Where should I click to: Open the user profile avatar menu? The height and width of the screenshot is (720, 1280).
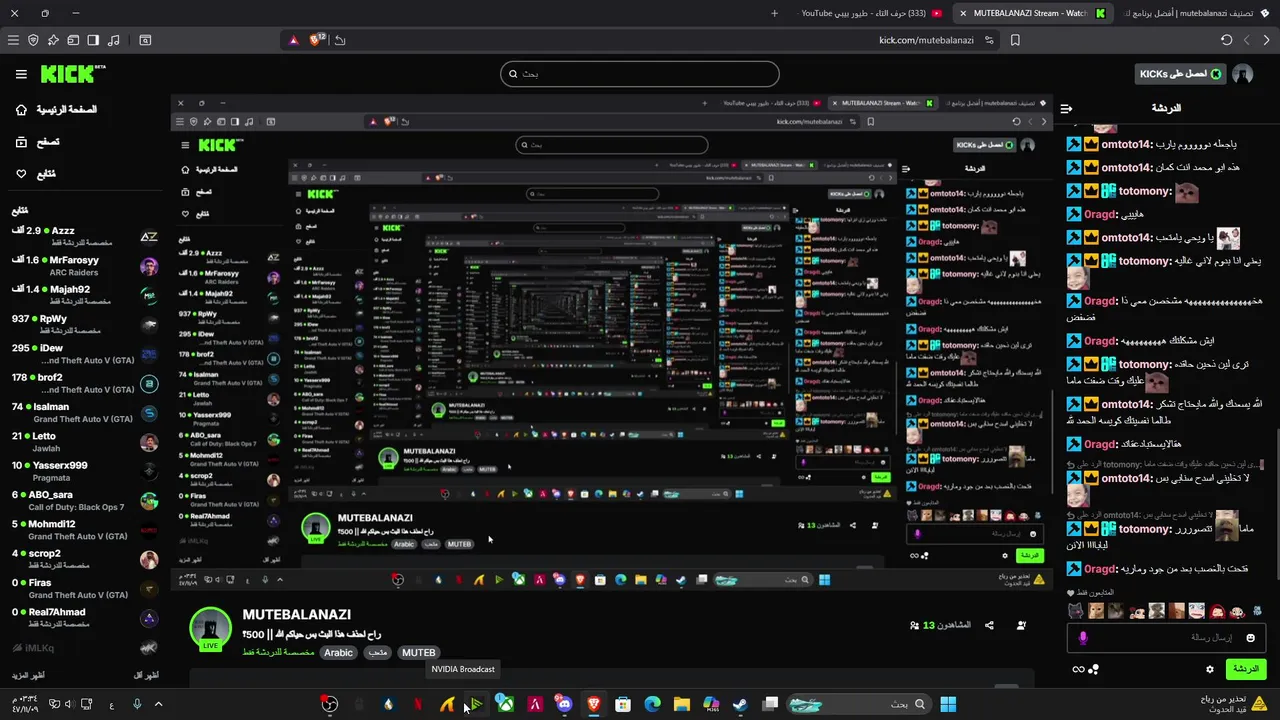(1243, 74)
